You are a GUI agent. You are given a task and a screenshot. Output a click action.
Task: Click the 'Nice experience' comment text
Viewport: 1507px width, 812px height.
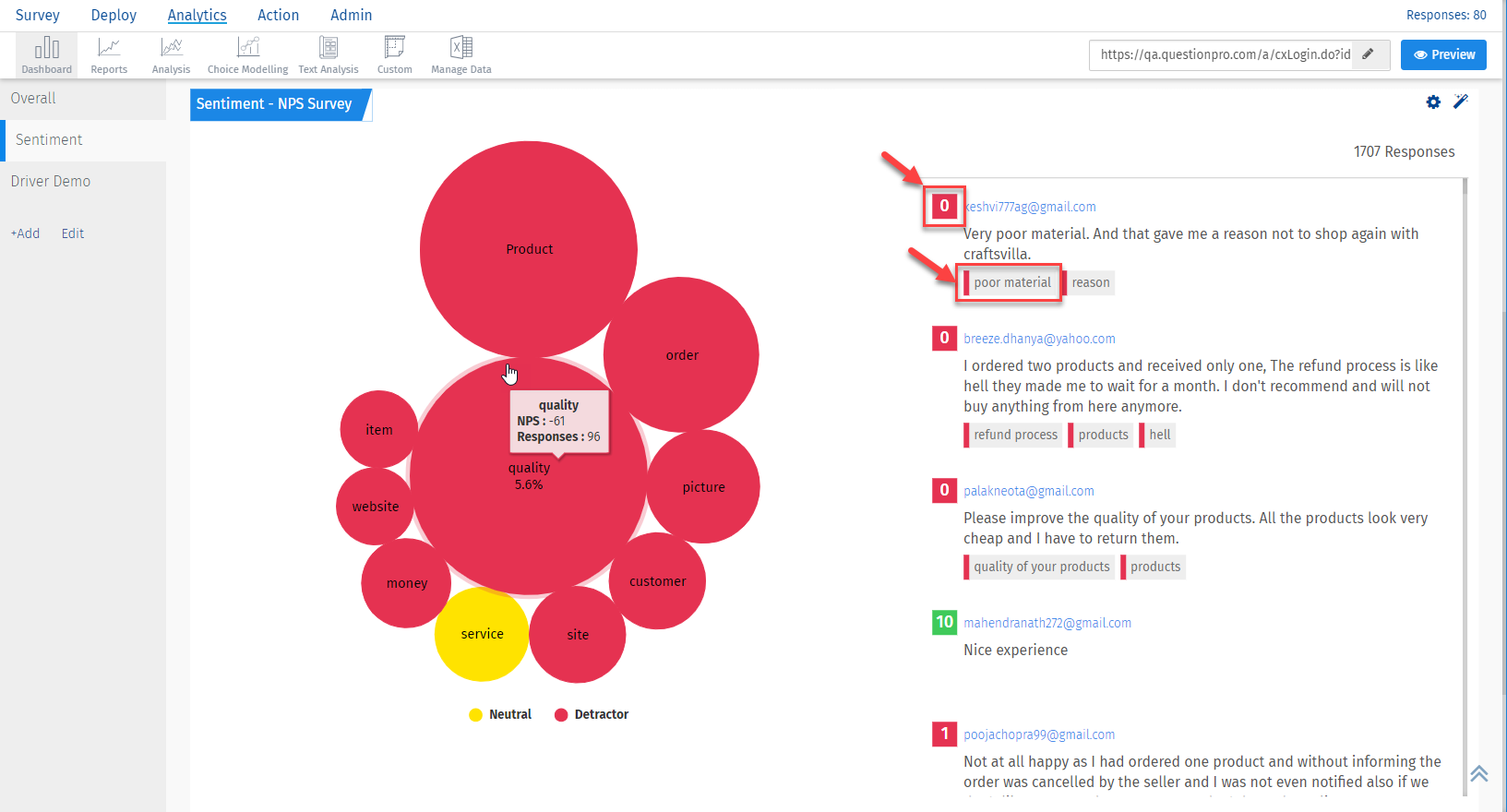[x=1015, y=650]
